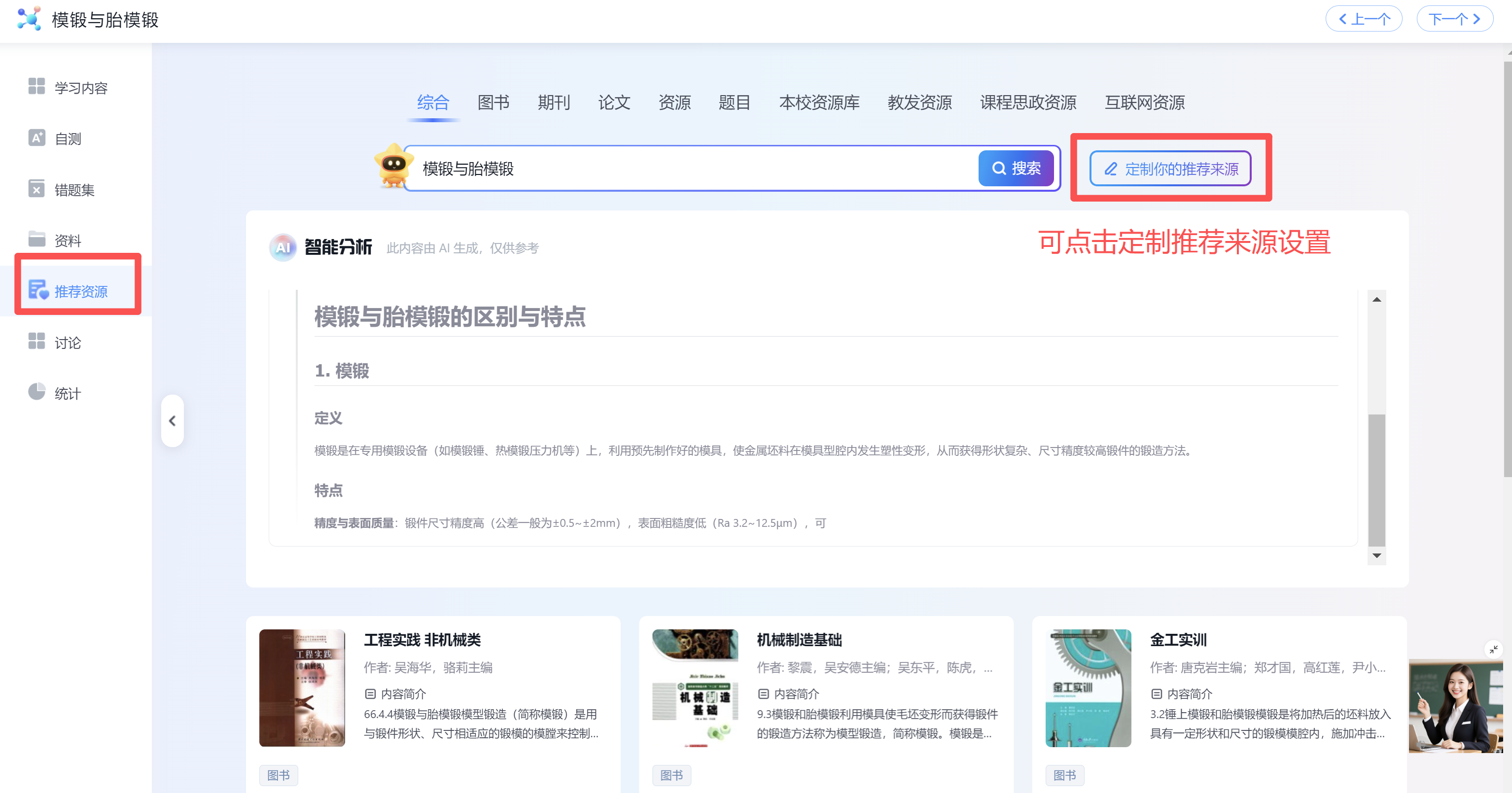Click the yellow star mascot icon
Image resolution: width=1512 pixels, height=793 pixels.
pos(393,167)
